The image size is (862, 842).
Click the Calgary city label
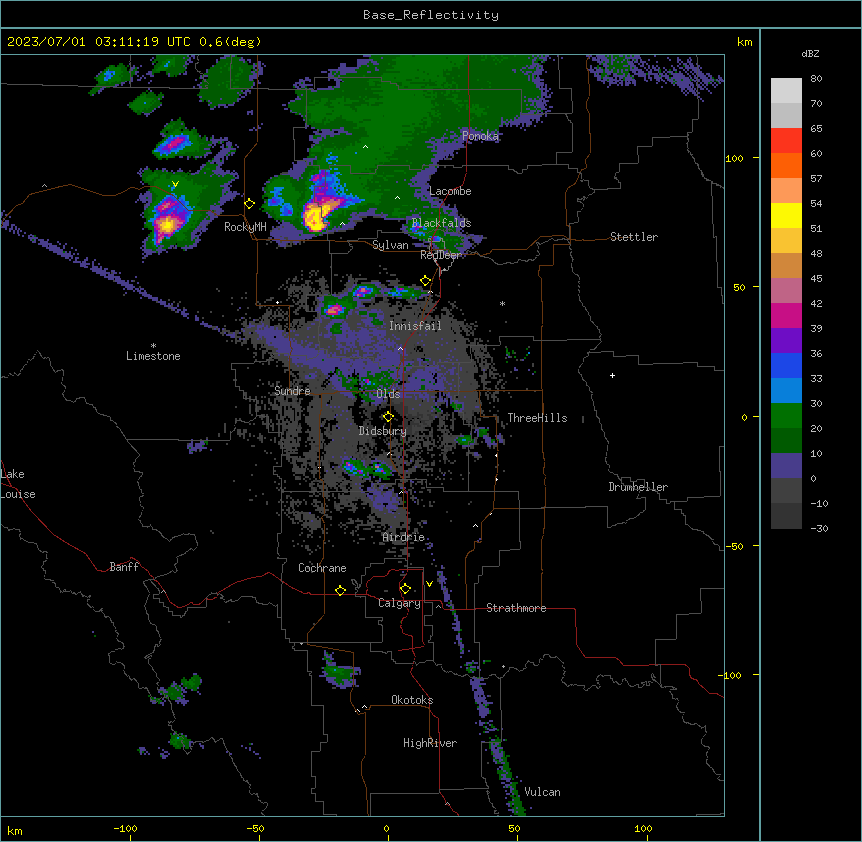(x=400, y=603)
